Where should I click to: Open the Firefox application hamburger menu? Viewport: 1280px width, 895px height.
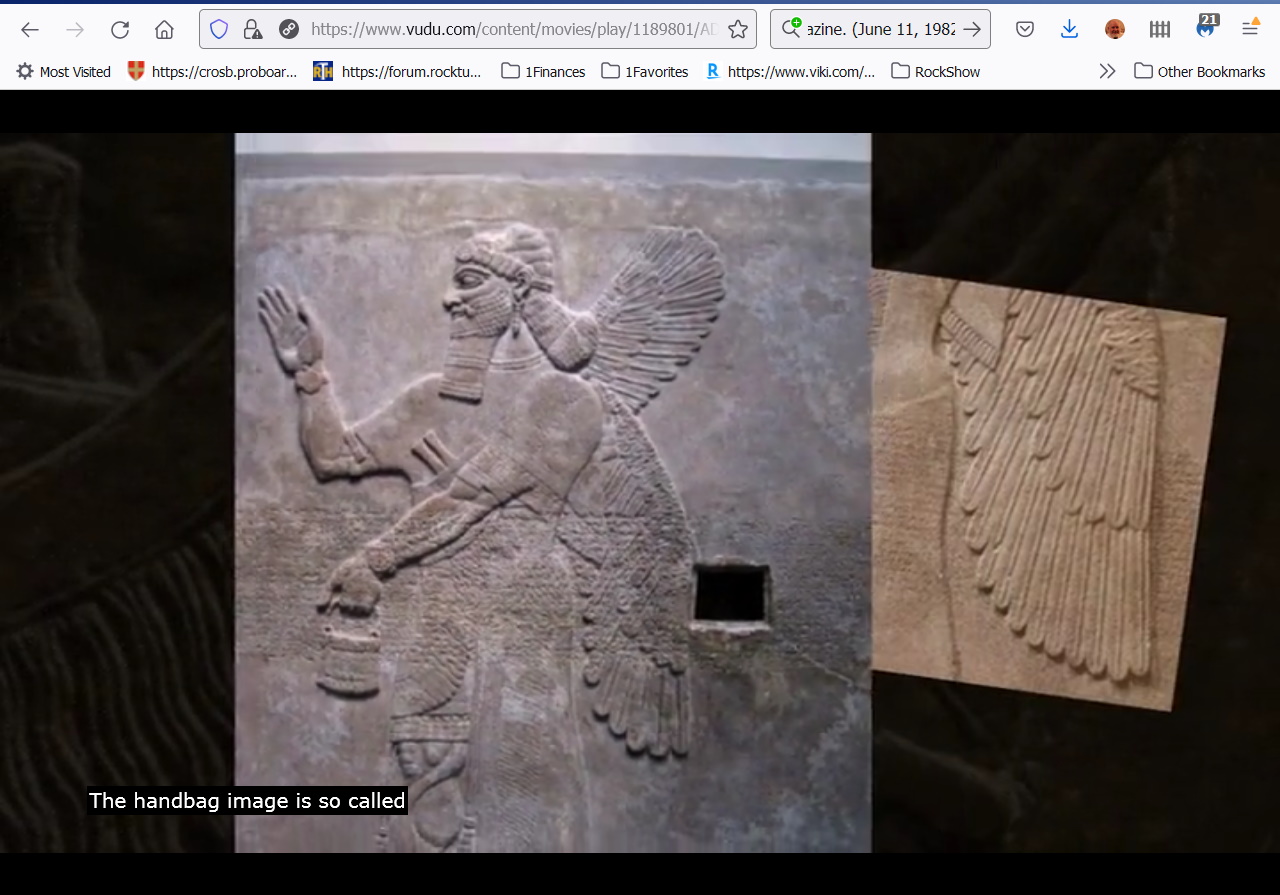pyautogui.click(x=1250, y=29)
